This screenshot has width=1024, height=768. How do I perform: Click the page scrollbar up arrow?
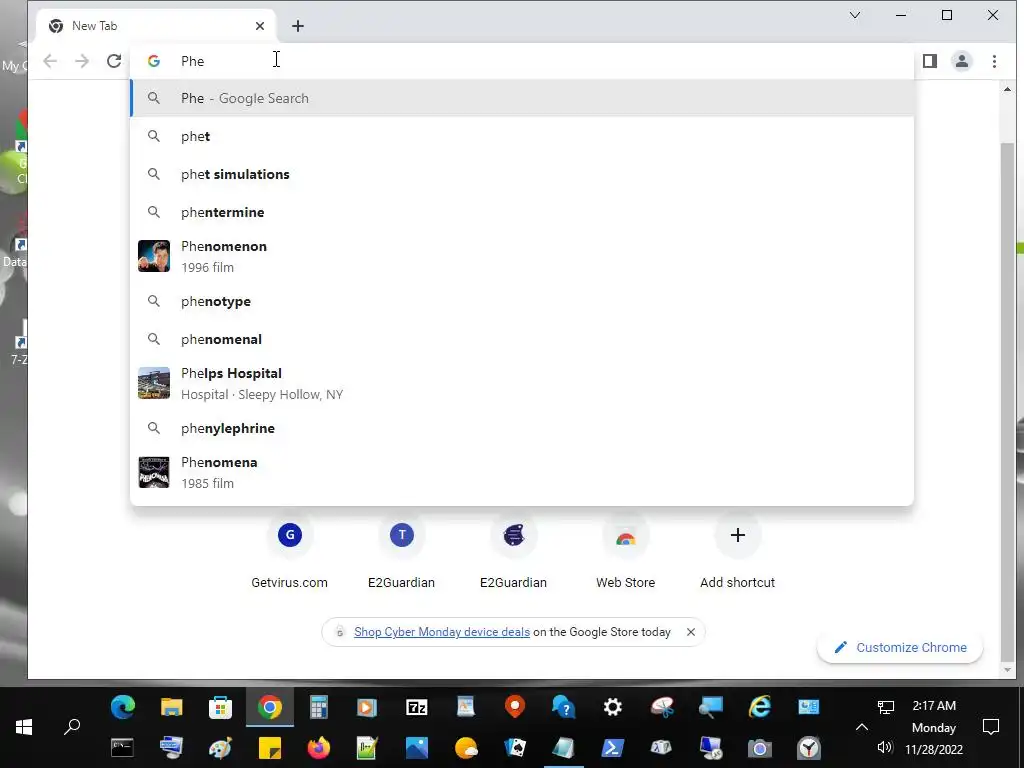(x=1007, y=88)
